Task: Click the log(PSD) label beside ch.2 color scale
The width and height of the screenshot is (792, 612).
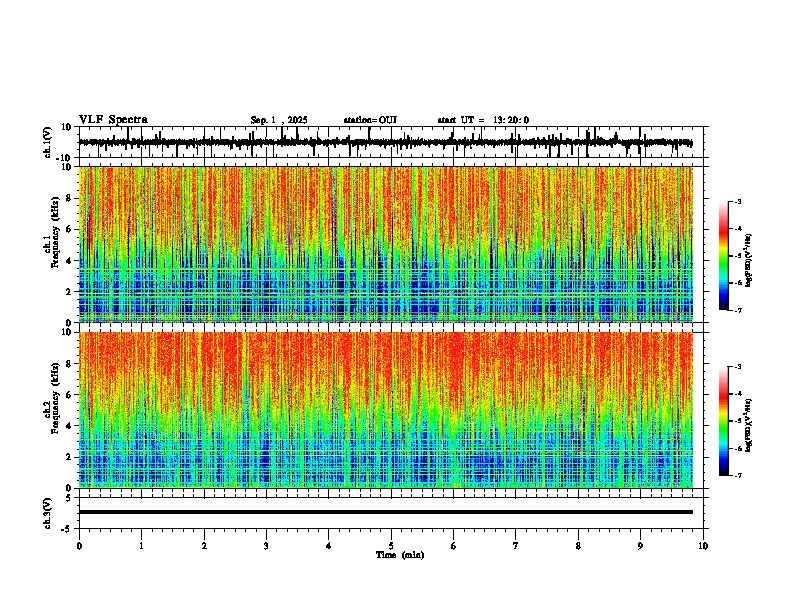Action: click(x=748, y=425)
